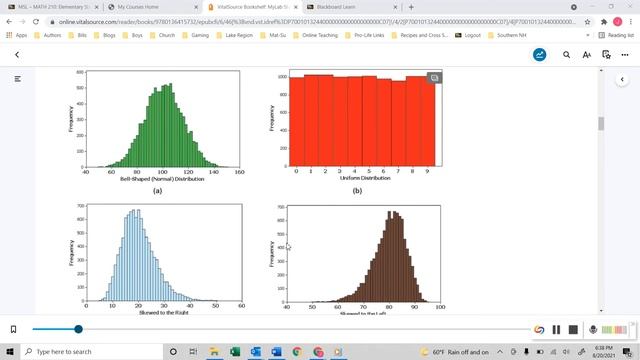
Task: Click the page progress slider handle
Action: pyautogui.click(x=78, y=329)
